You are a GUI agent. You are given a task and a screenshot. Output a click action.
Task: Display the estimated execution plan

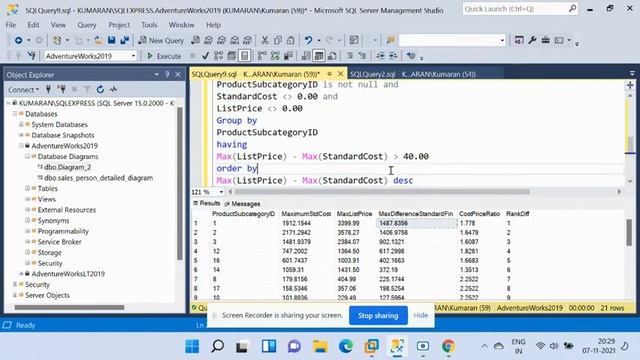(x=218, y=56)
